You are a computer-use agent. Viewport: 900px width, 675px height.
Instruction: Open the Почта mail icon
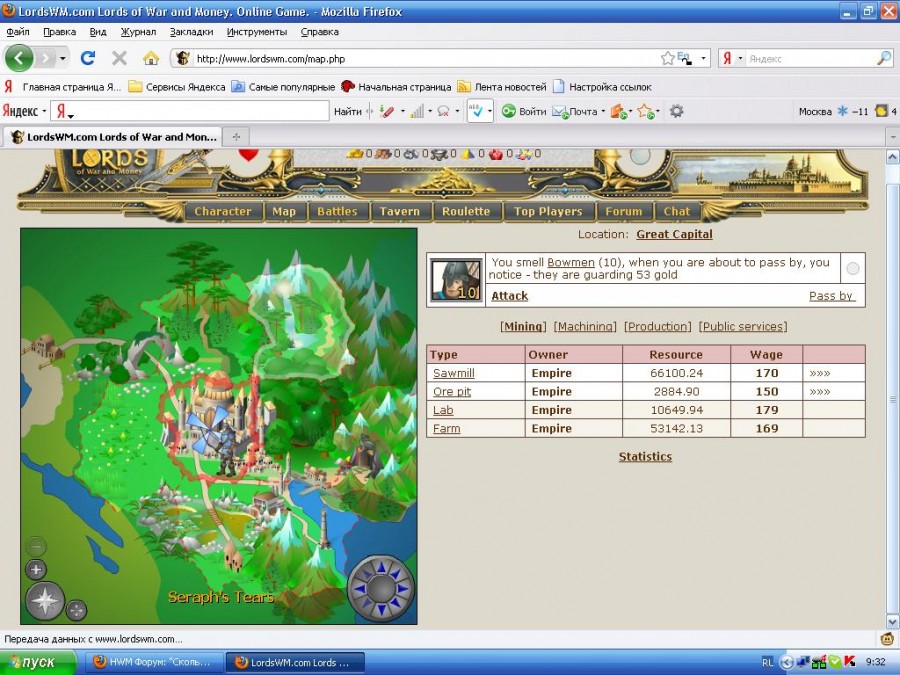click(559, 111)
